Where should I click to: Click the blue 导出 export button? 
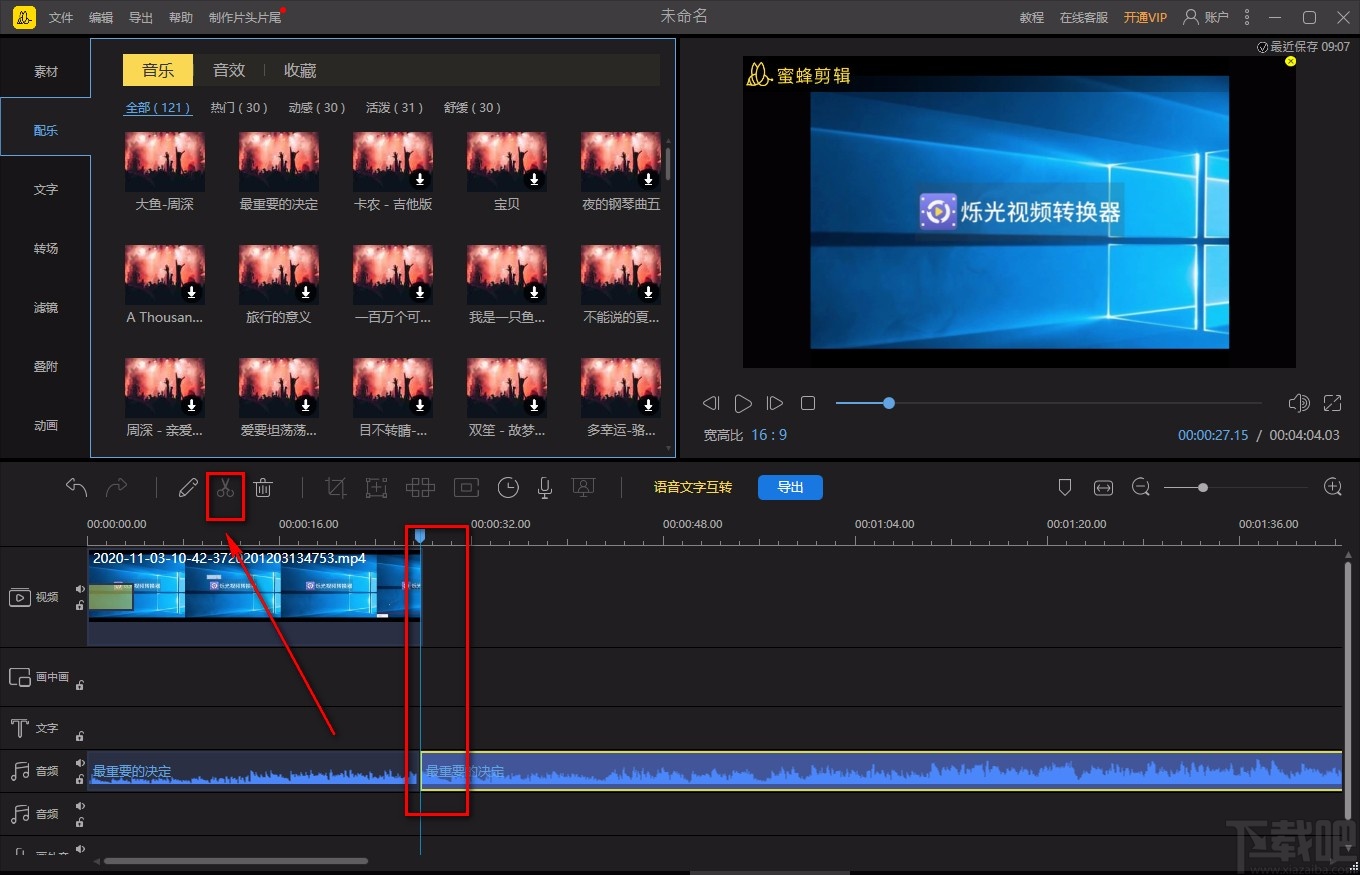(x=790, y=487)
